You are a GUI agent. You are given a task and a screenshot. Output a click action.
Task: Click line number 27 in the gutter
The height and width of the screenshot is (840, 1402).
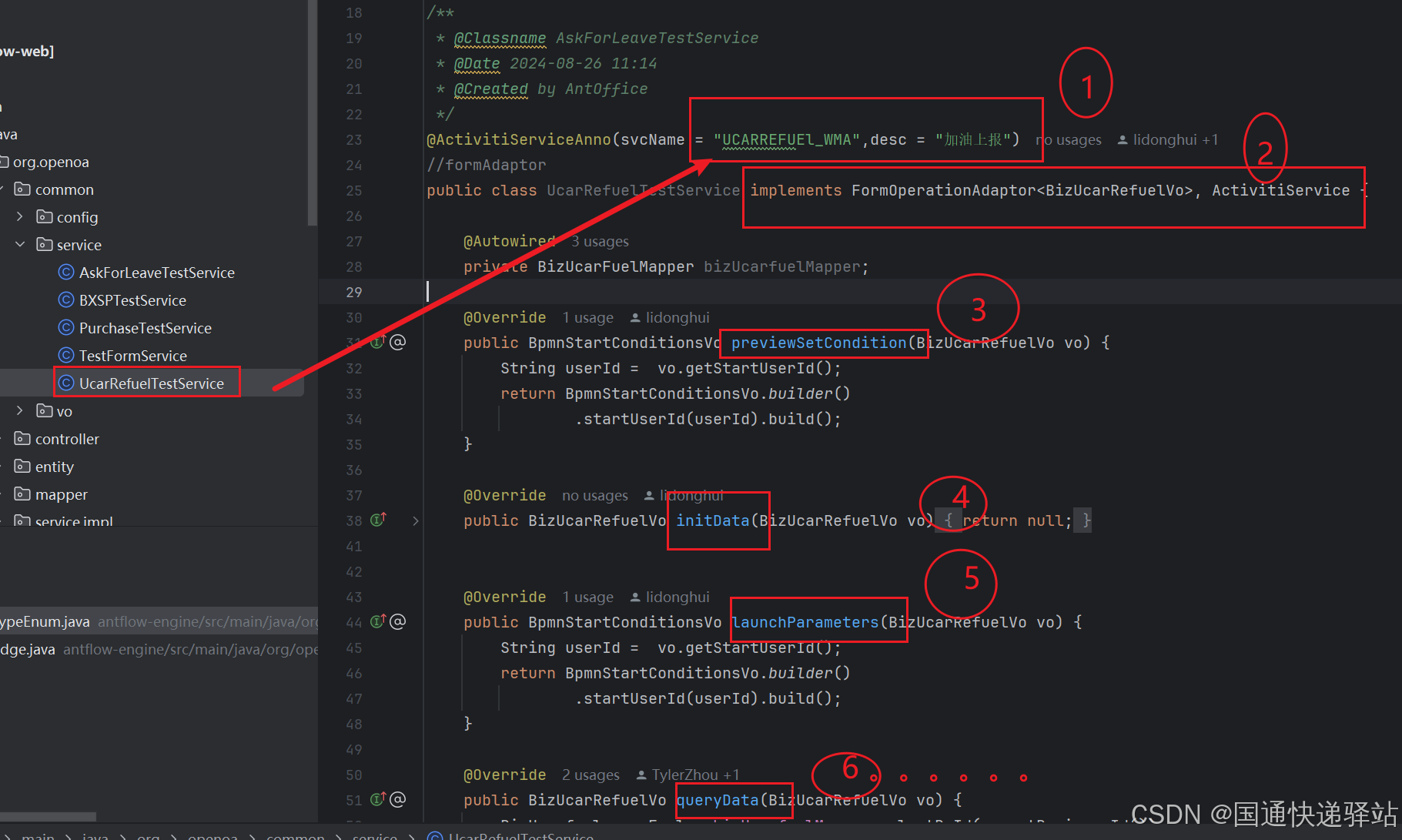pos(353,242)
